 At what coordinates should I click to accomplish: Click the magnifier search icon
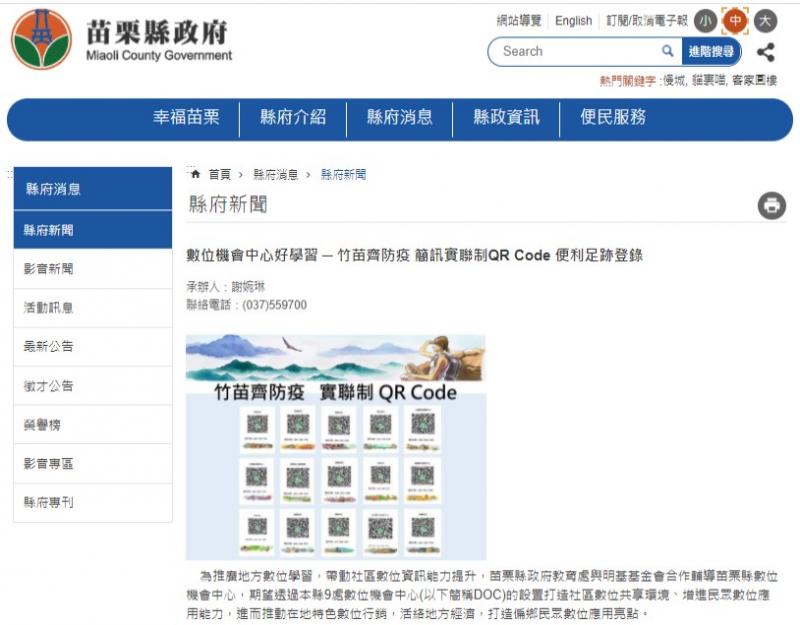(667, 51)
